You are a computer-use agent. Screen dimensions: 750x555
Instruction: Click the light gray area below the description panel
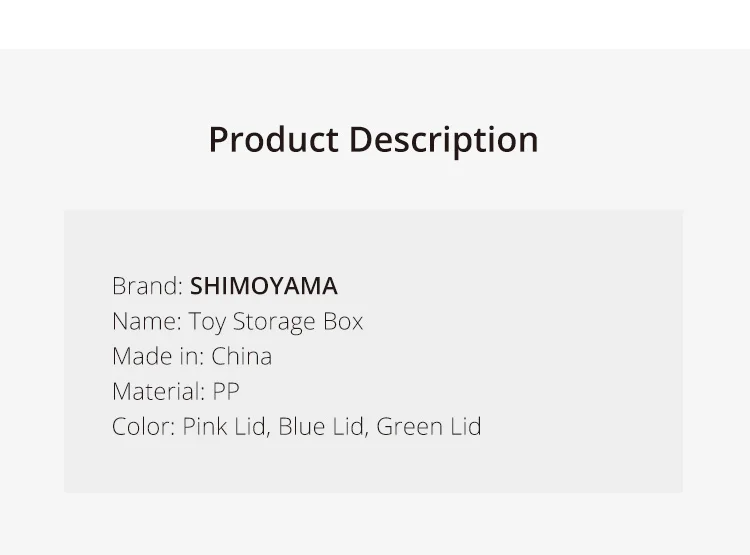[375, 524]
